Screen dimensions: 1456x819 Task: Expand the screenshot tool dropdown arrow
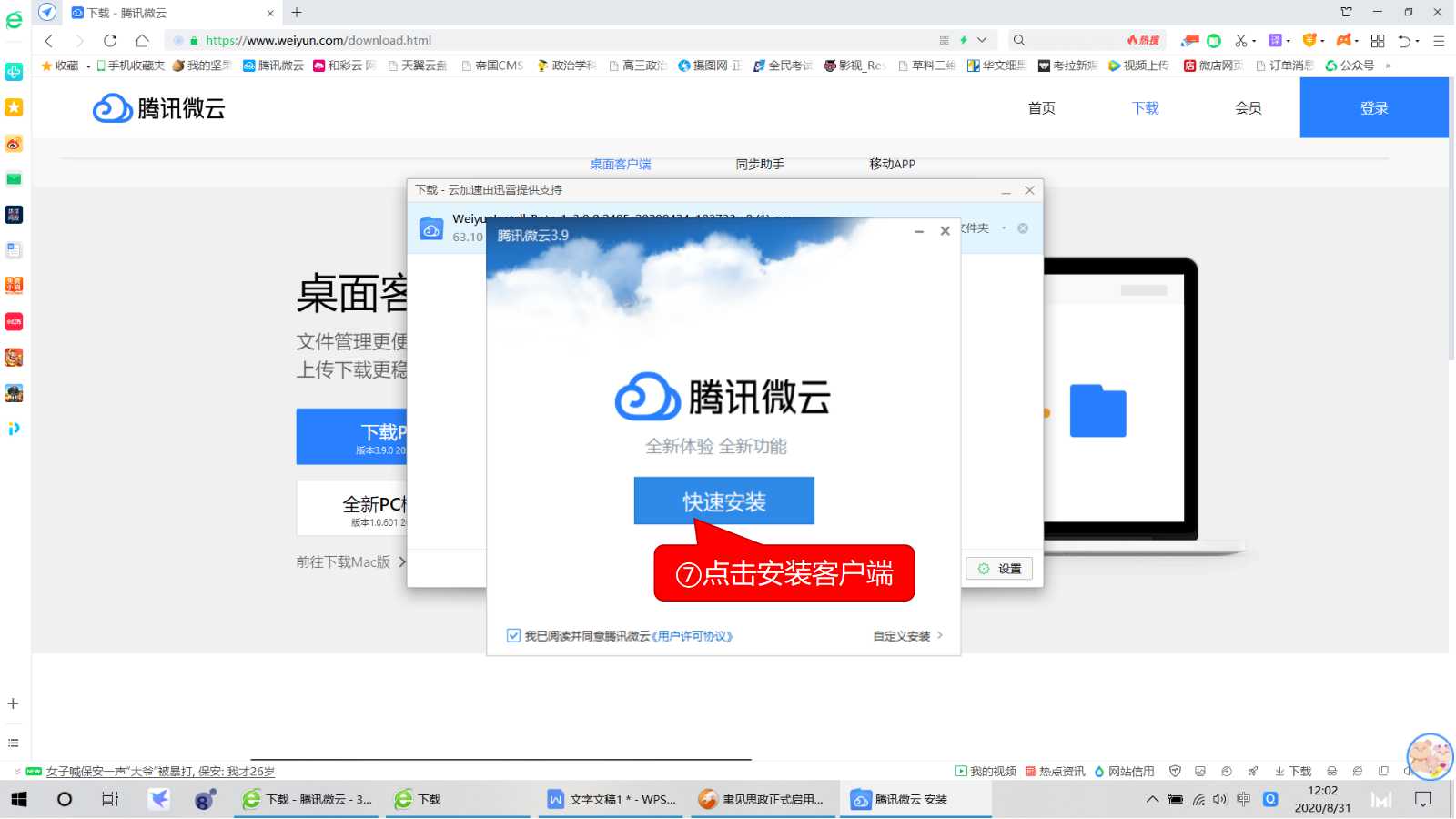[1254, 41]
